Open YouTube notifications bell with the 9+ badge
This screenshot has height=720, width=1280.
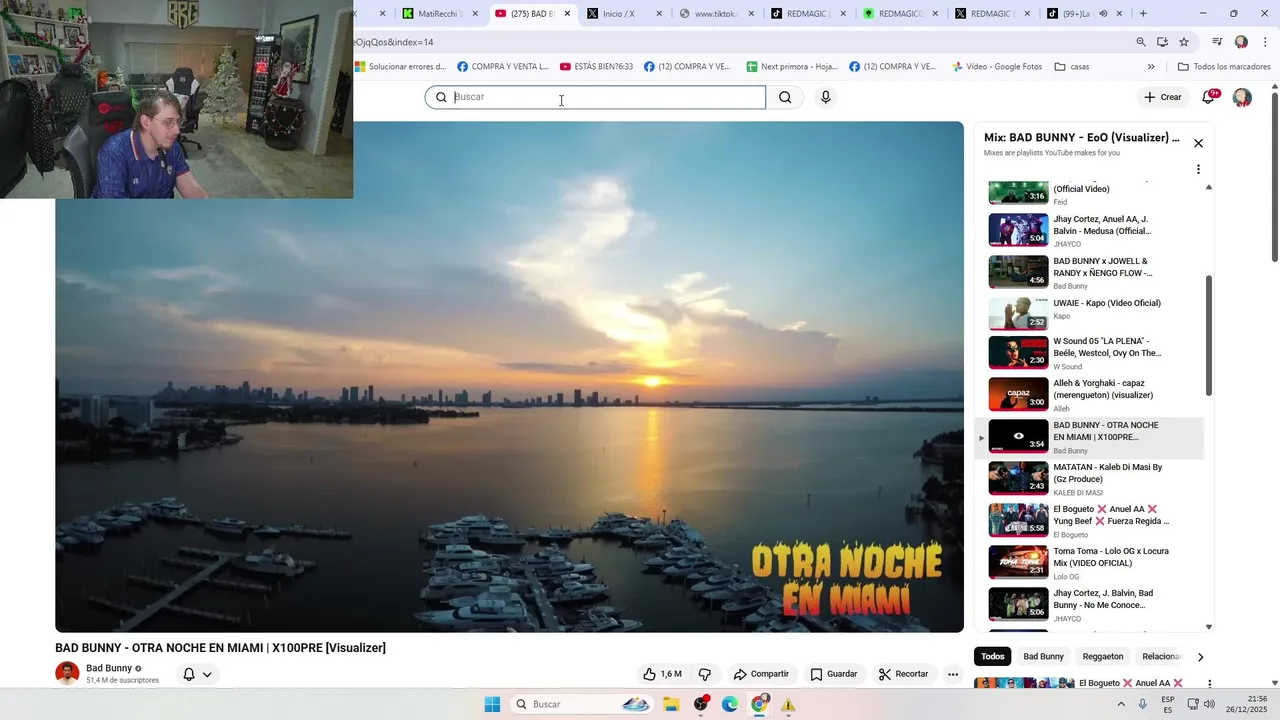click(1208, 97)
